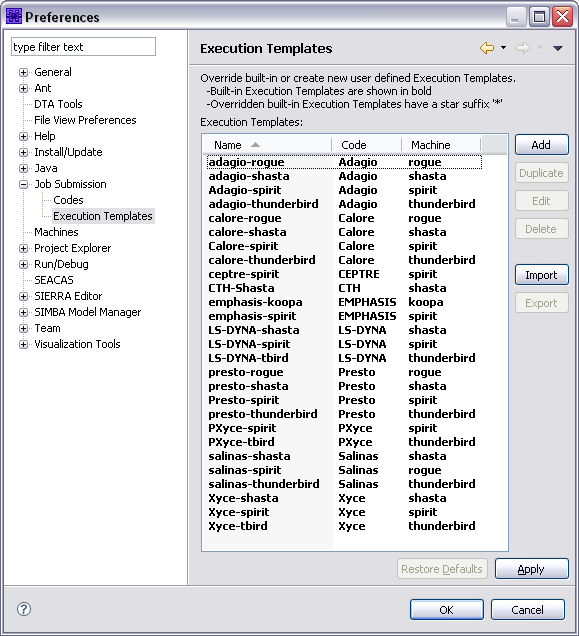This screenshot has height=636, width=579.
Task: Click the Apply button
Action: click(532, 569)
